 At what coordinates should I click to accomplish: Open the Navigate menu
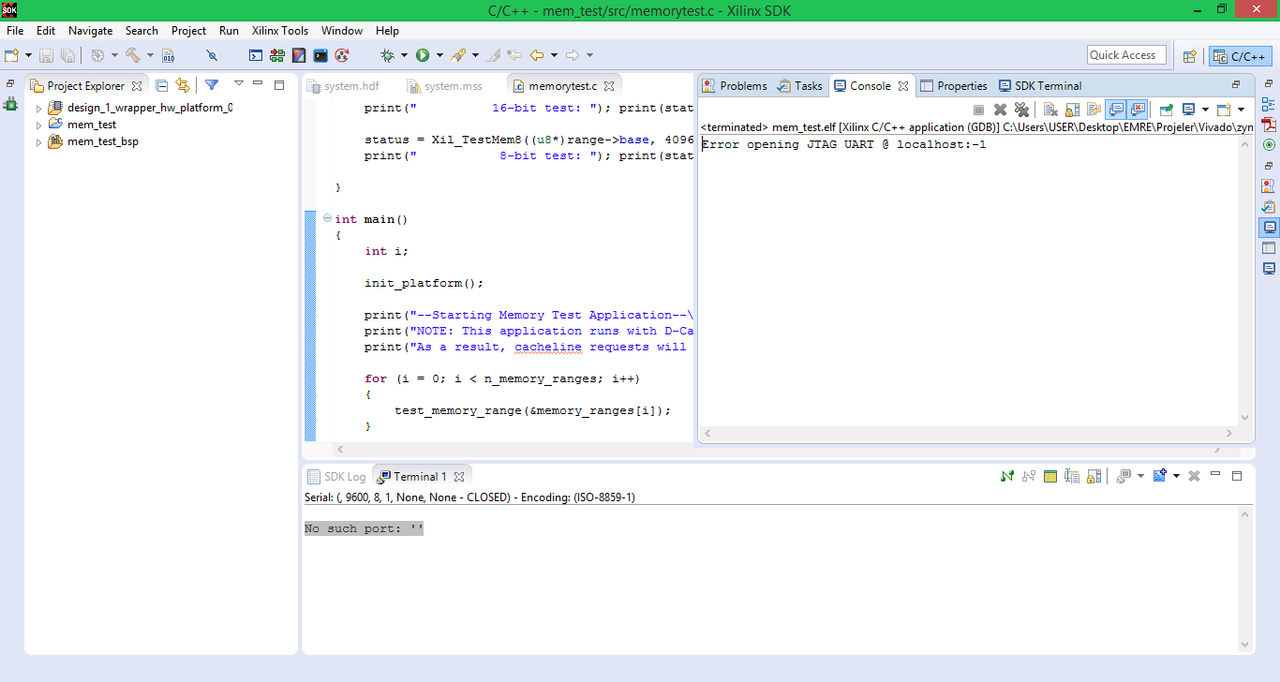tap(90, 31)
